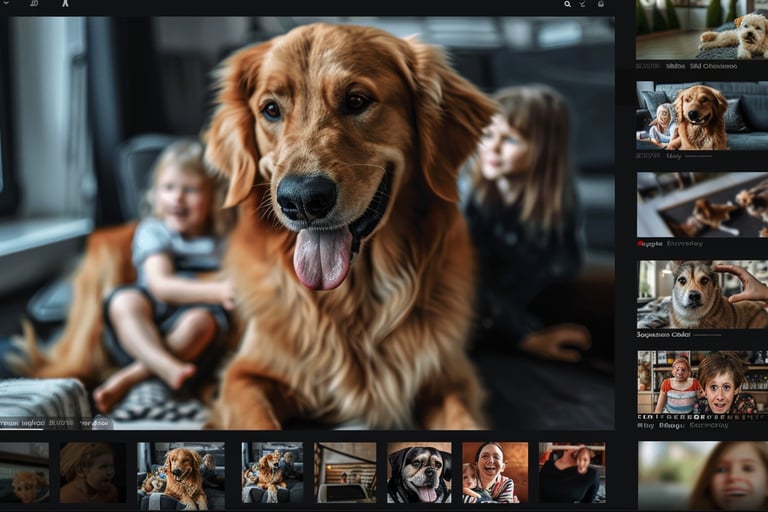Expand the chevron at the top-left corner
The width and height of the screenshot is (768, 512).
pos(7,3)
